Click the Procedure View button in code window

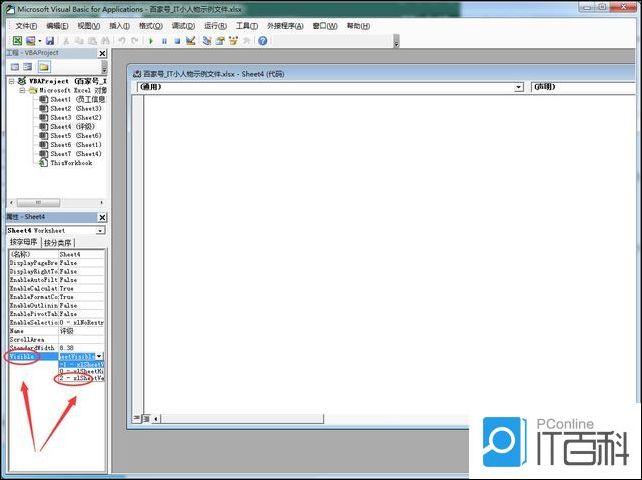coord(136,418)
